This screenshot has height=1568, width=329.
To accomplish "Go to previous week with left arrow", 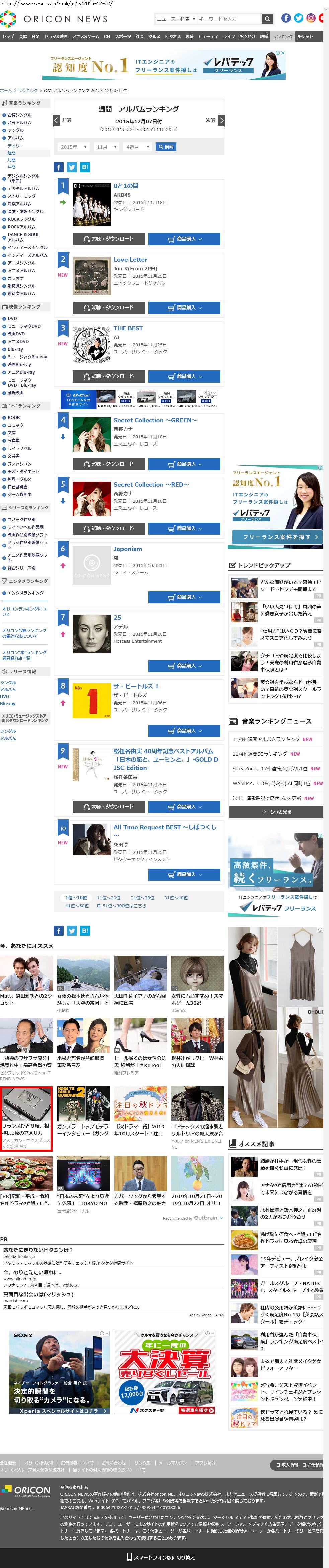I will tap(57, 121).
